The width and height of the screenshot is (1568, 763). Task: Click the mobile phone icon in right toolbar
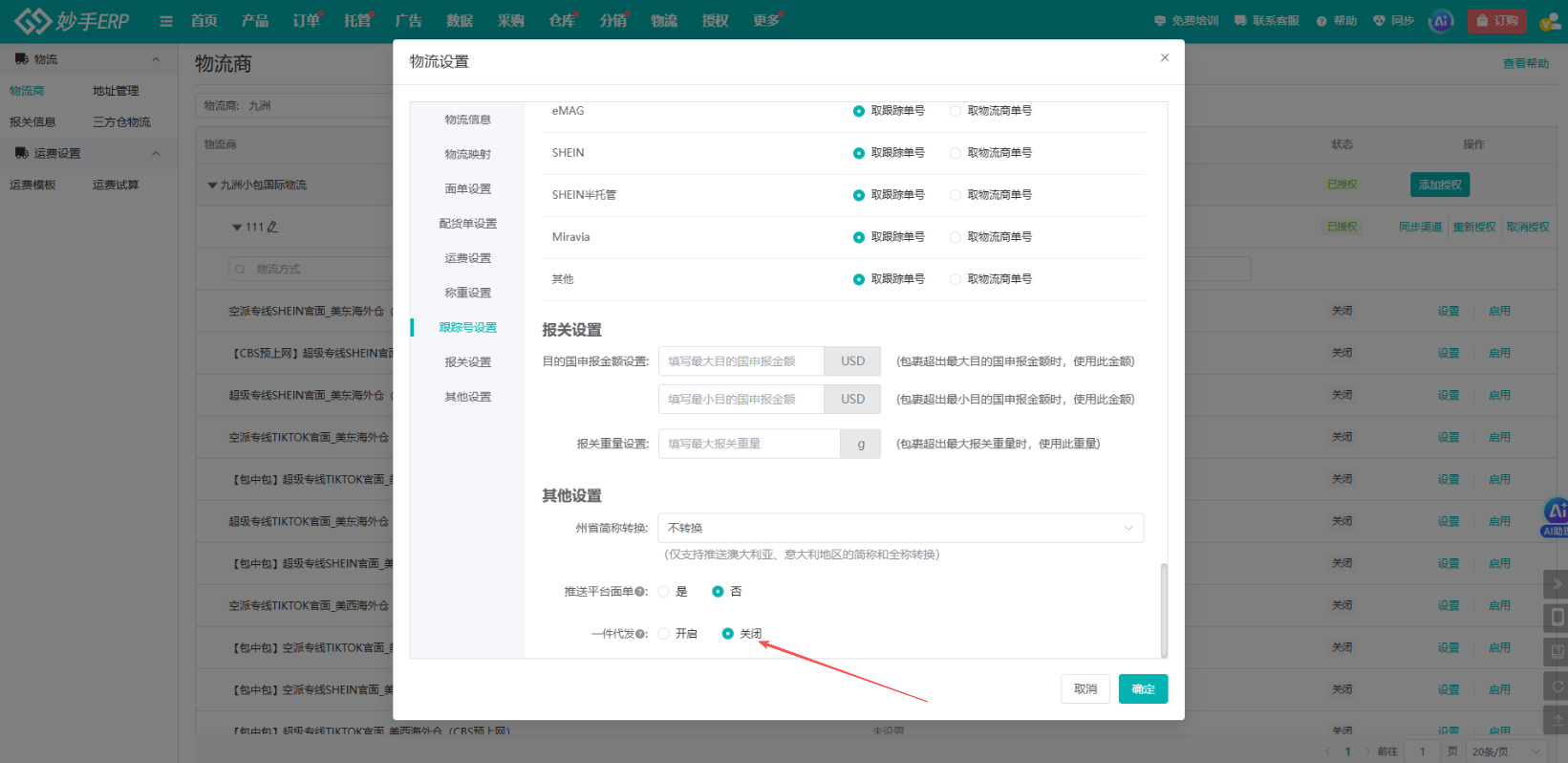tap(1557, 617)
